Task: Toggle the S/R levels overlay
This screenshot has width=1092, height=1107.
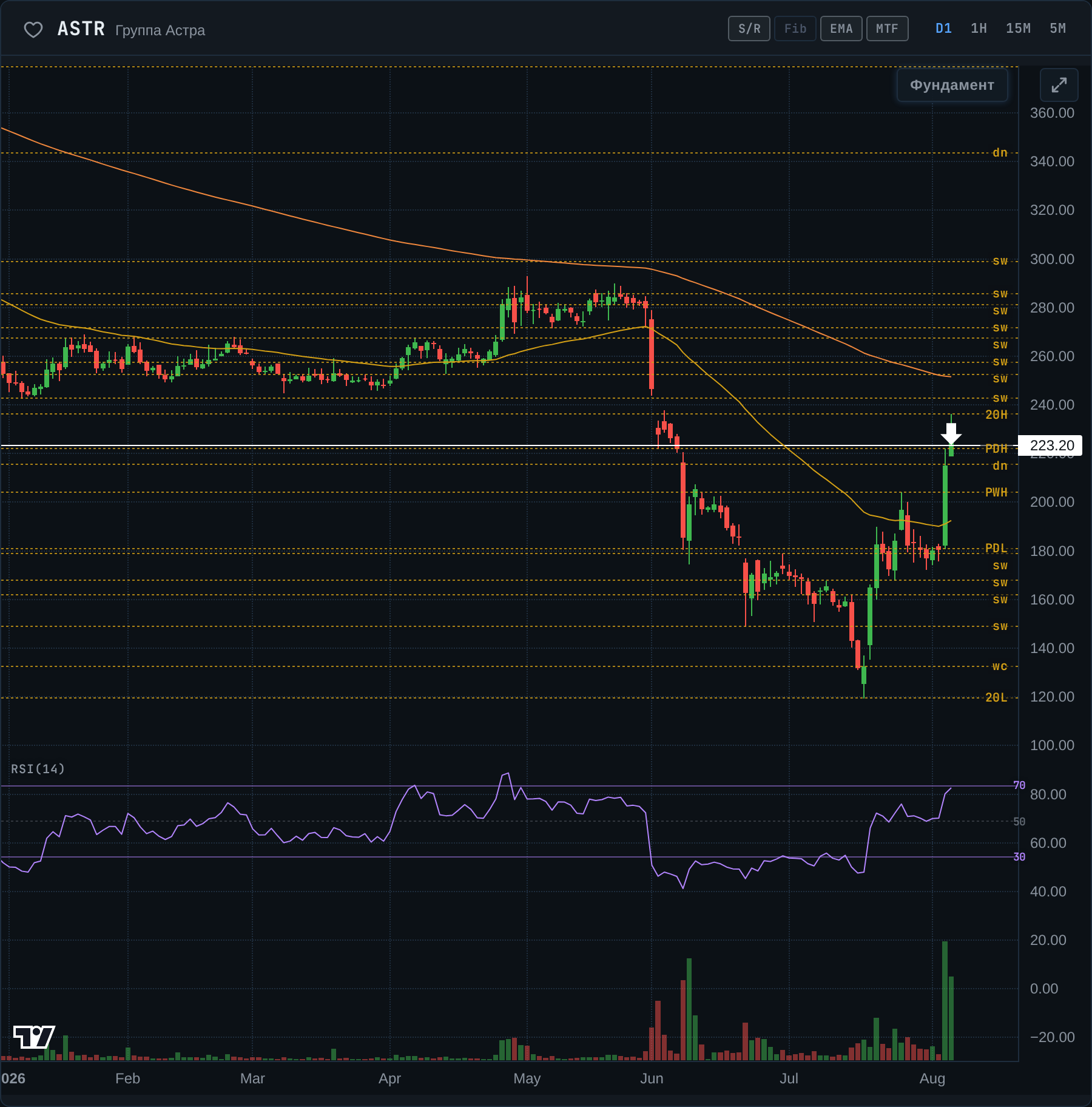Action: point(749,29)
